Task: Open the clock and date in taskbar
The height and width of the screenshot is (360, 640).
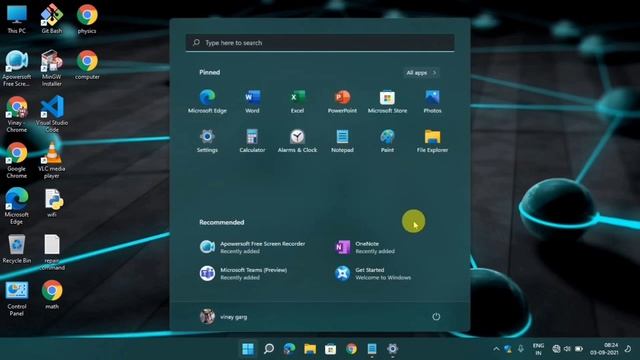Action: coord(604,349)
